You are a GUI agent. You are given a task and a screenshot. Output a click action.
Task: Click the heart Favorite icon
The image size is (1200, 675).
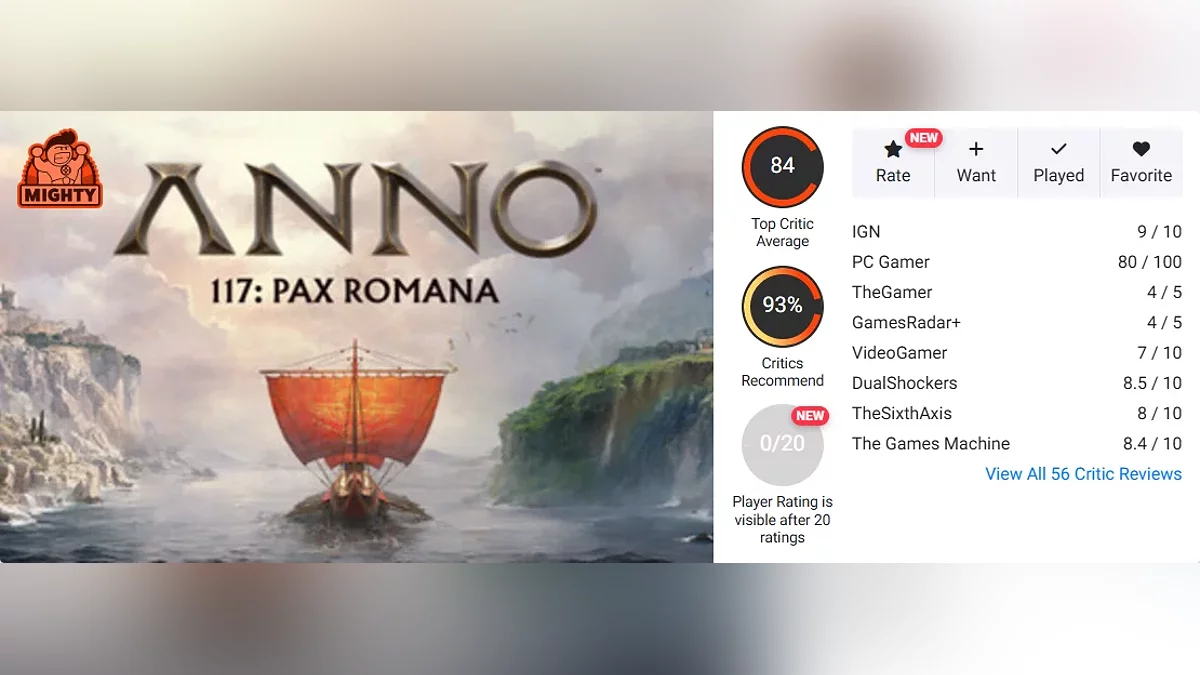[x=1141, y=149]
